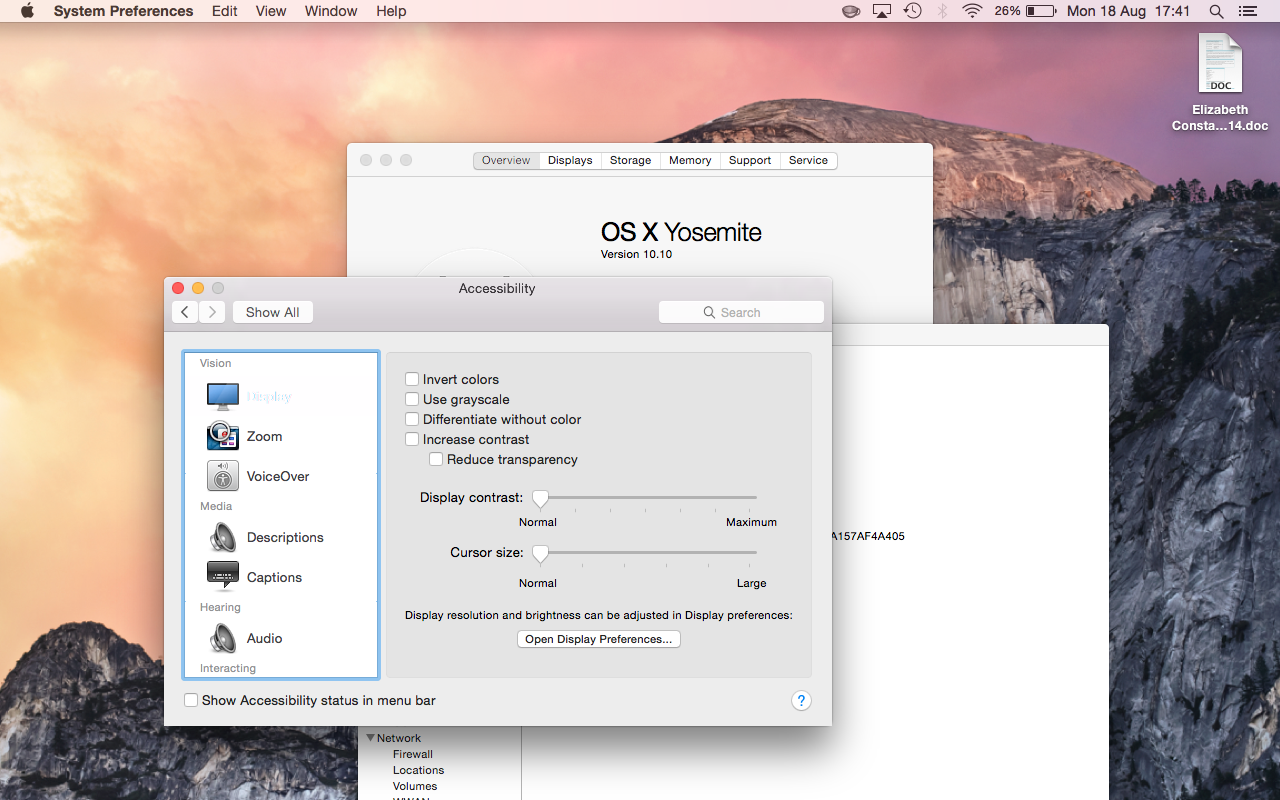Click Open Display Preferences button
The image size is (1280, 800).
(x=599, y=639)
